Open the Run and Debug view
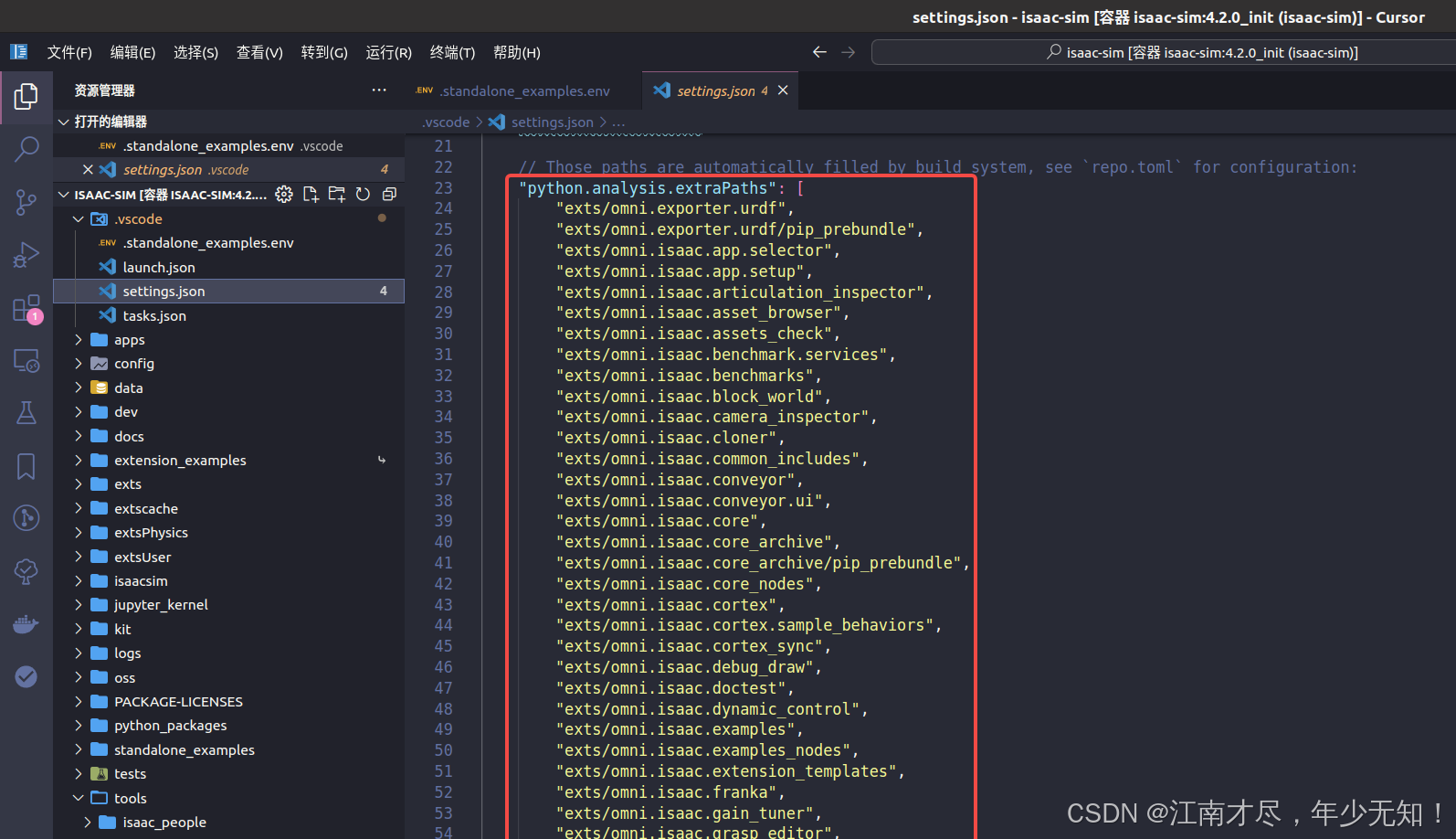This screenshot has height=839, width=1456. [26, 255]
